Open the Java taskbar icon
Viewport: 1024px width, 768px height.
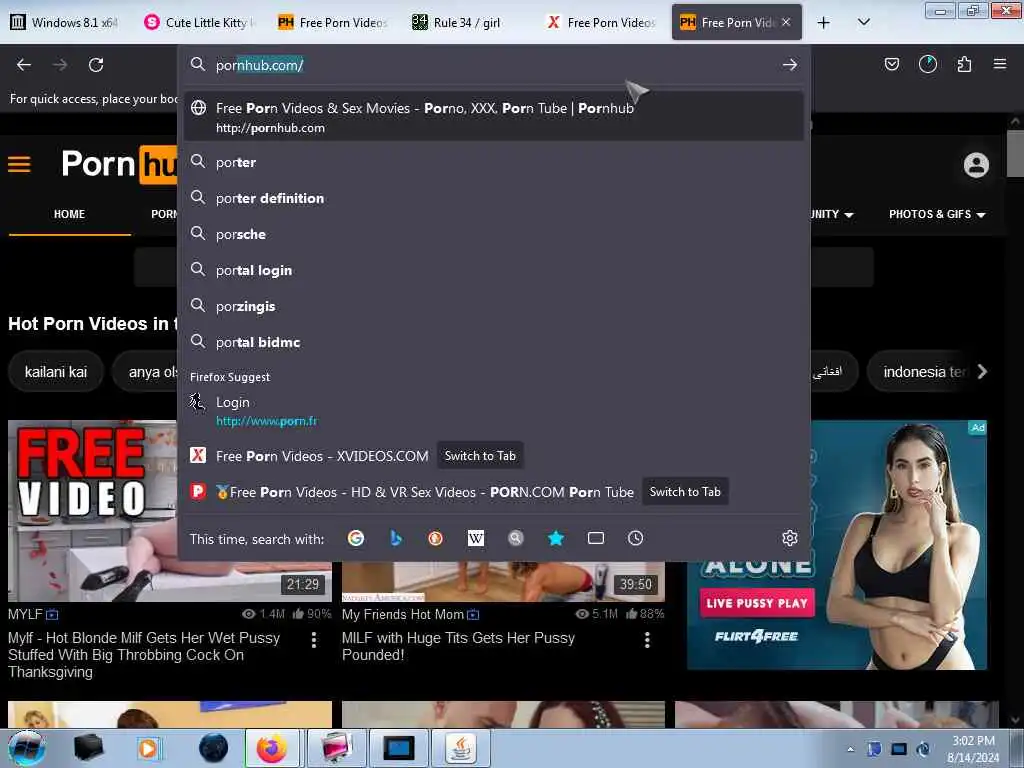(x=461, y=748)
